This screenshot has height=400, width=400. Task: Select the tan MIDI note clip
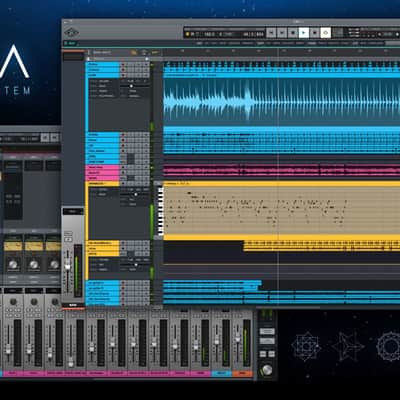tap(282, 211)
